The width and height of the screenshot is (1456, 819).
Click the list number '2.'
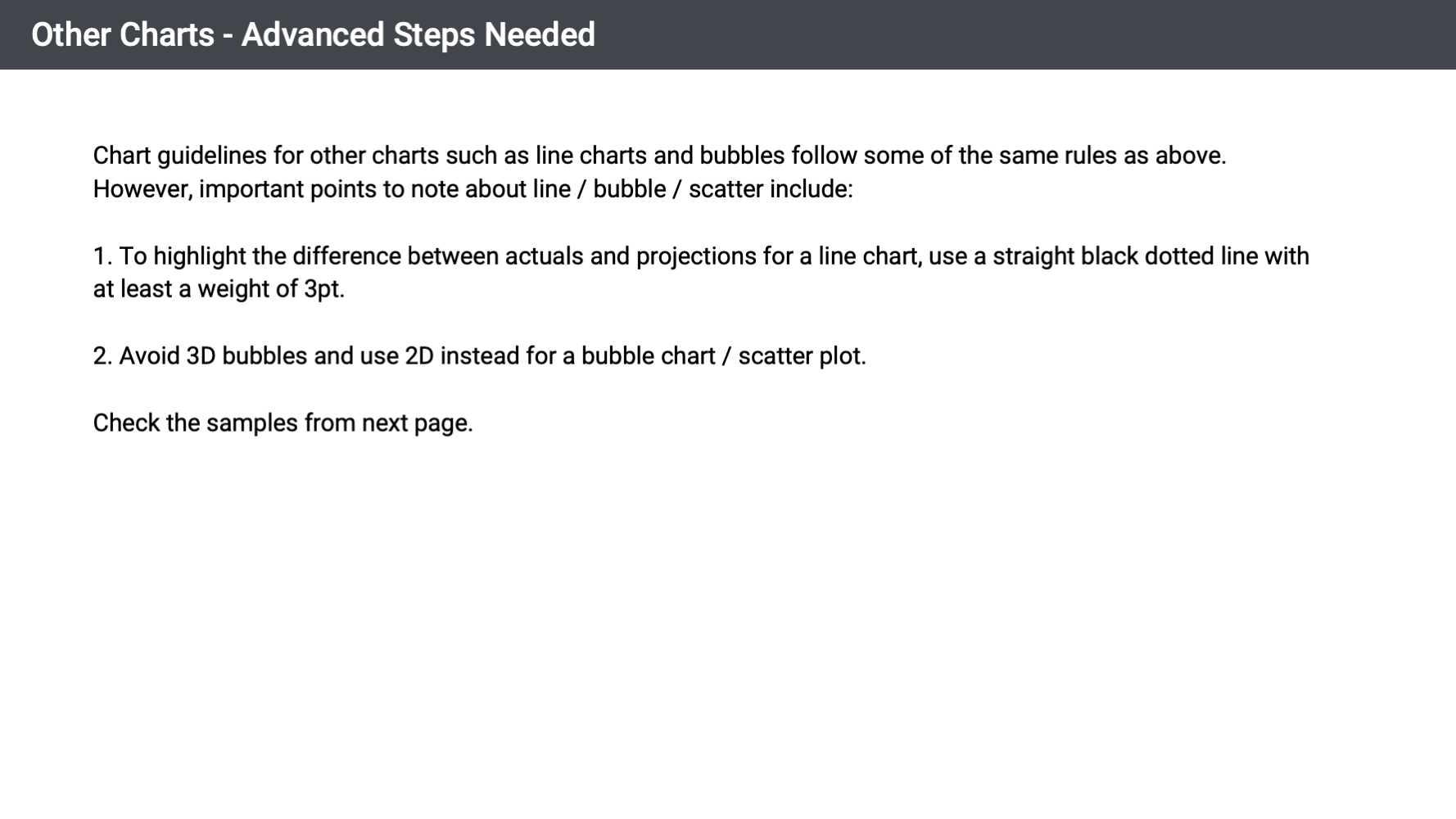click(x=102, y=356)
